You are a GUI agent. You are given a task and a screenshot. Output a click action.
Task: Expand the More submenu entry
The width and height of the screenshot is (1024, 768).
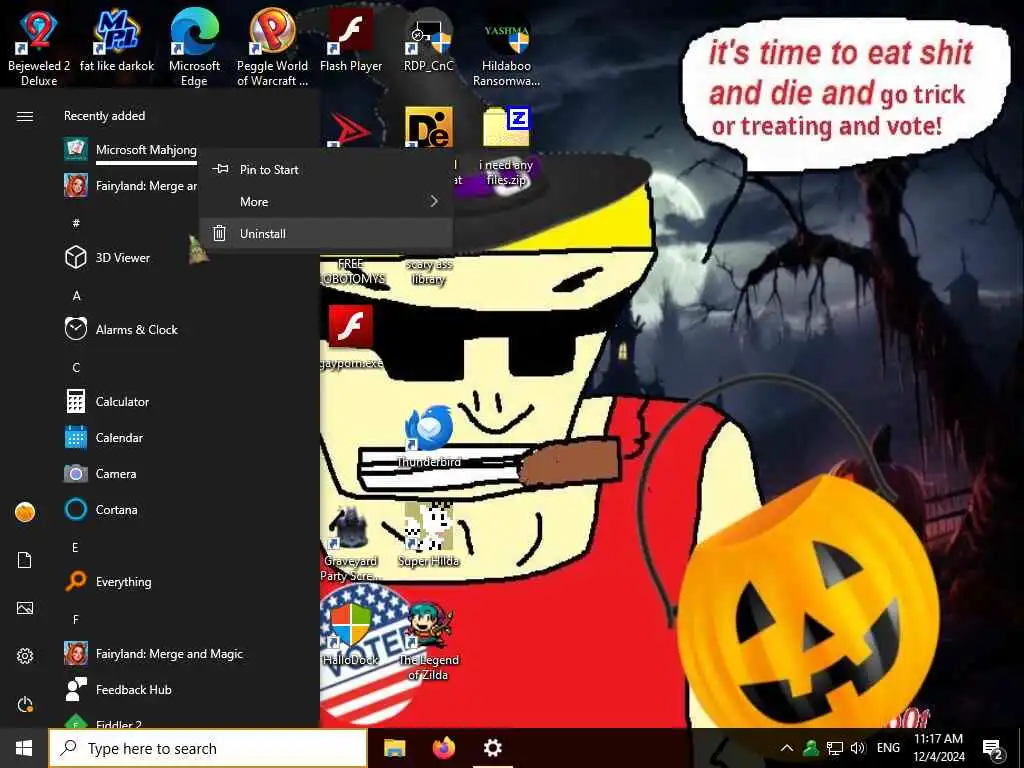click(325, 202)
